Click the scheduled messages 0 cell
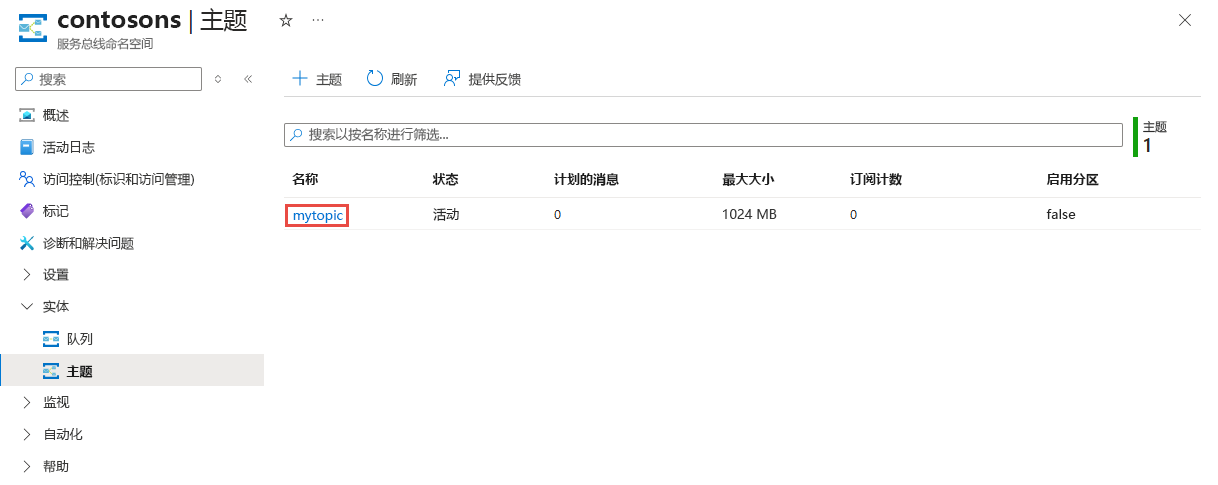The width and height of the screenshot is (1218, 485). click(x=558, y=214)
